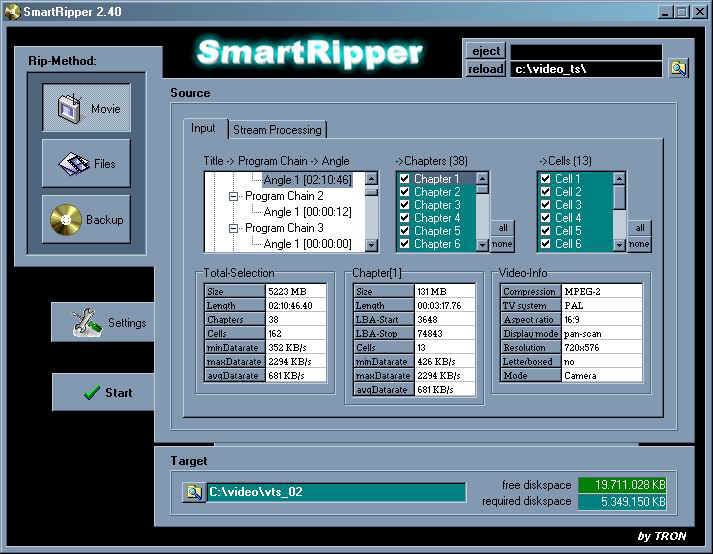Collapse the Program Chain 3 tree node
The image size is (713, 554).
click(x=233, y=228)
